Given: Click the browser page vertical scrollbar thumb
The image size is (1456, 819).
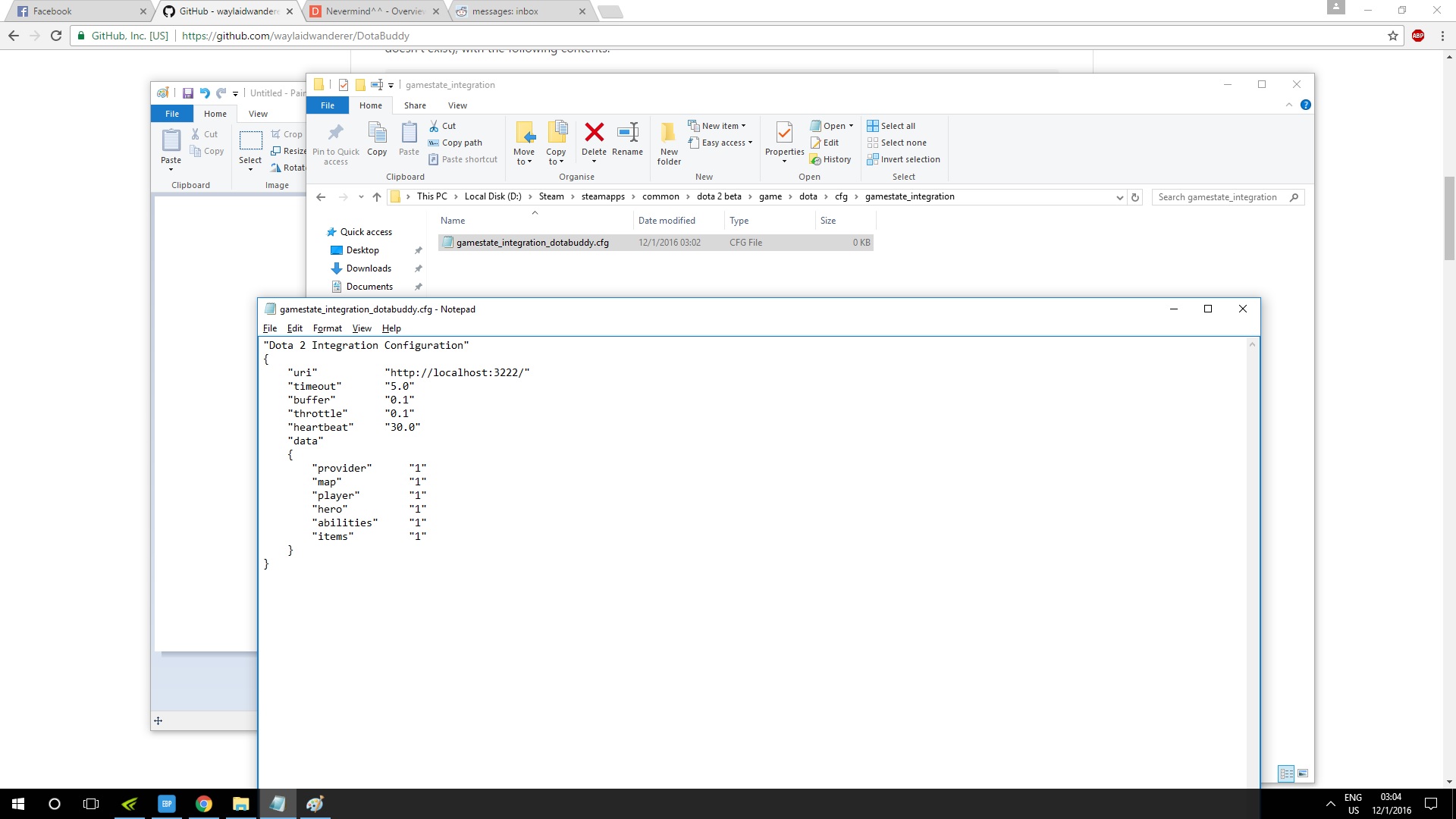Looking at the screenshot, I should pos(1449,218).
